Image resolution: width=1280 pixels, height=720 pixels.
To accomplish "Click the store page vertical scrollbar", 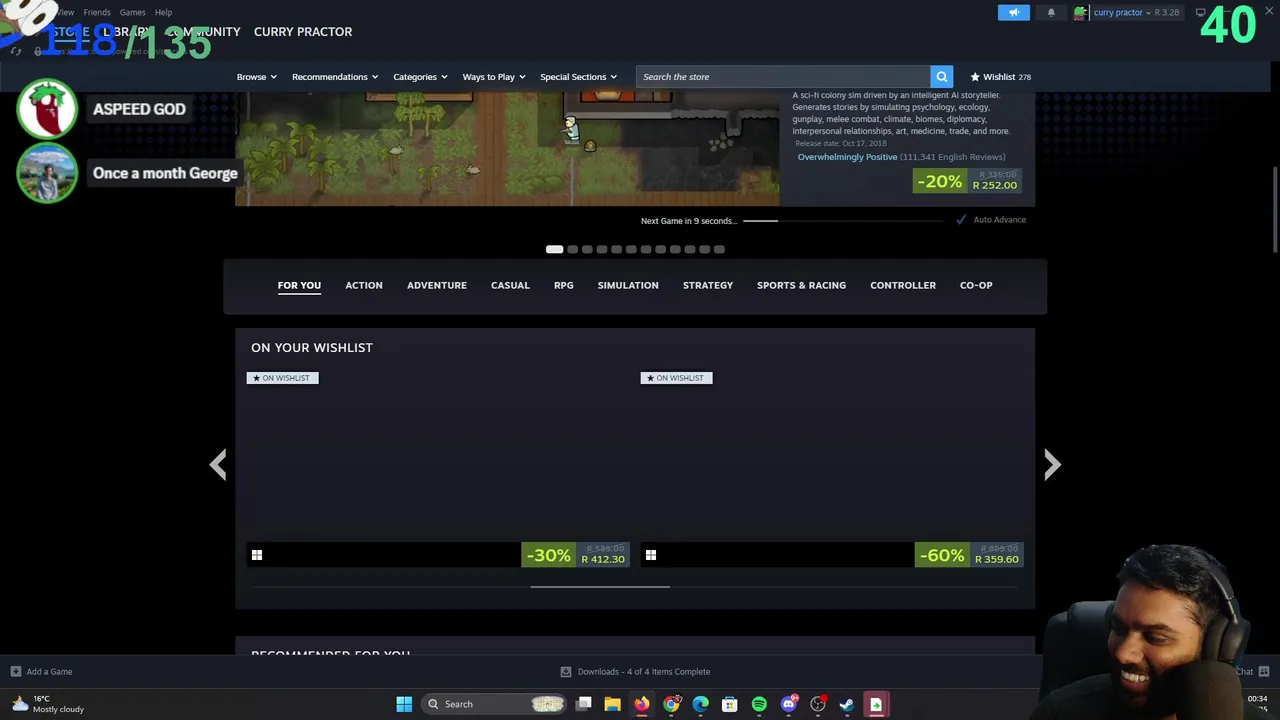I will coord(1274,210).
